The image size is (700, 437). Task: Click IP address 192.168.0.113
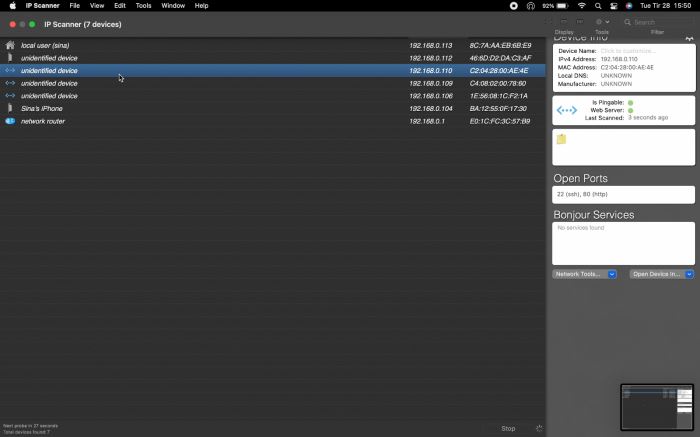[x=431, y=45]
